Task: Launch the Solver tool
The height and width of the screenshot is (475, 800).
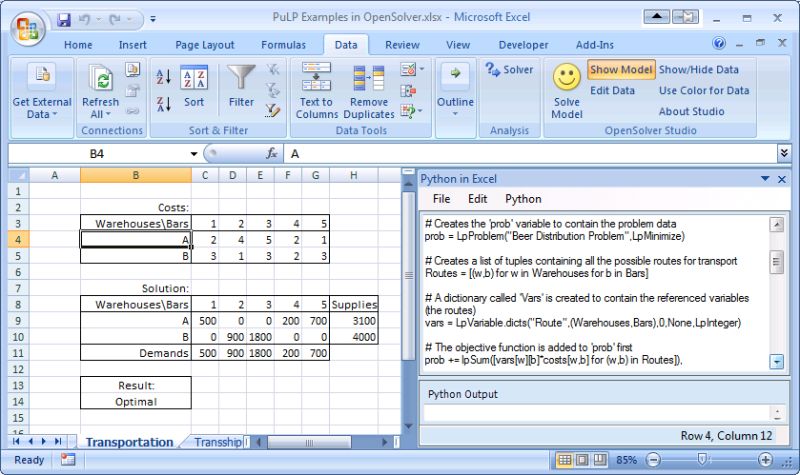Action: 509,69
